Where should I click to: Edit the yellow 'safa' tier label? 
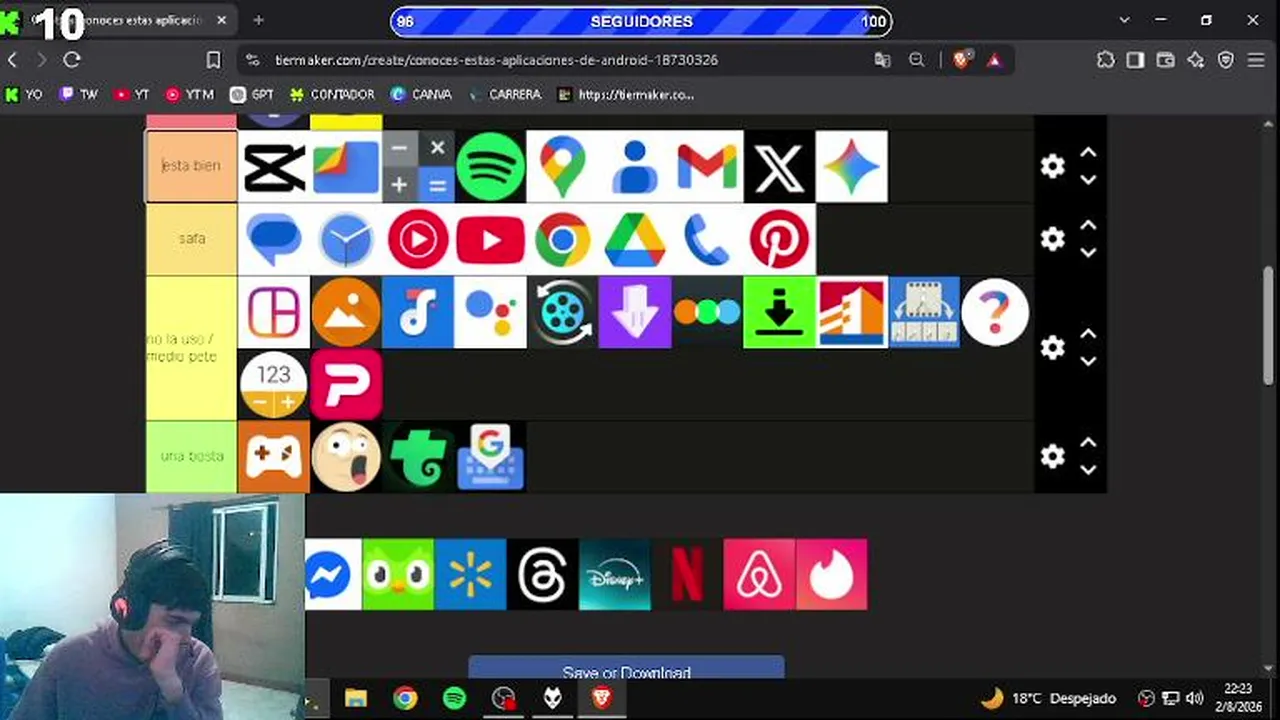pos(192,239)
